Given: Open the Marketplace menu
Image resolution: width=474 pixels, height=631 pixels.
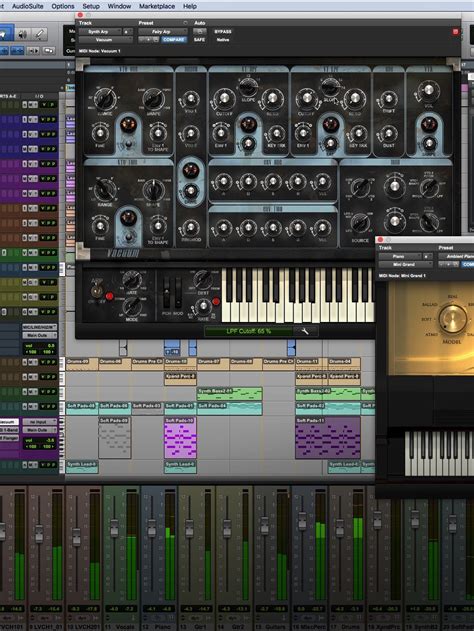Looking at the screenshot, I should (157, 6).
